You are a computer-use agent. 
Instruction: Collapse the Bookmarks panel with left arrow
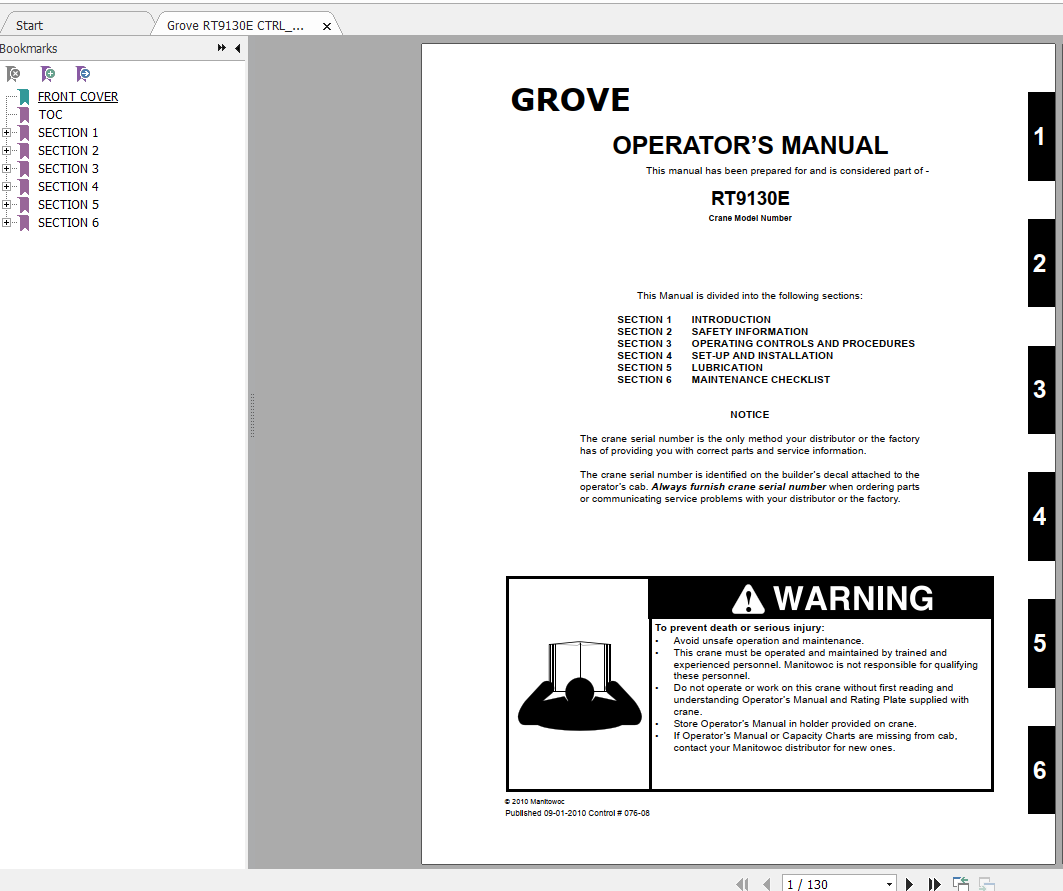click(237, 48)
